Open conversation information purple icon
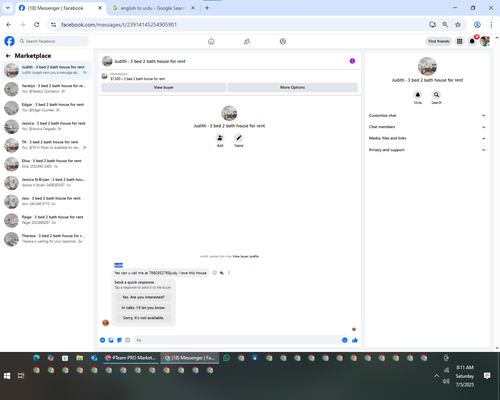This screenshot has height=400, width=500. [x=352, y=61]
